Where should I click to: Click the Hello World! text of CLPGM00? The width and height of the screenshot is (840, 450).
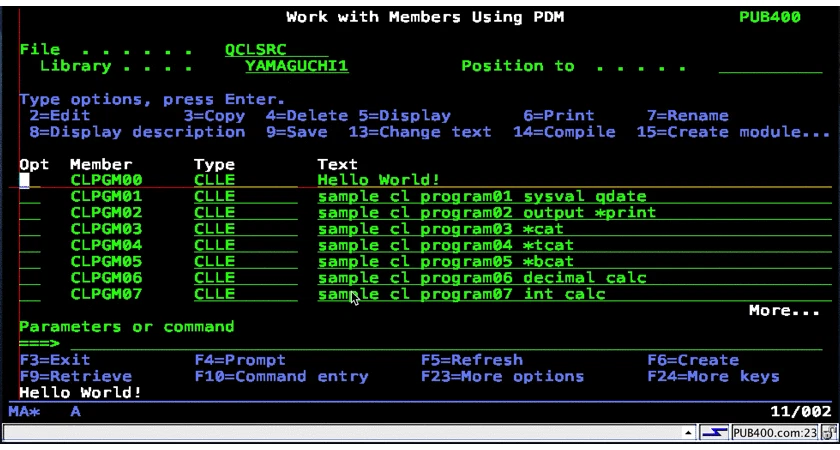click(x=379, y=180)
